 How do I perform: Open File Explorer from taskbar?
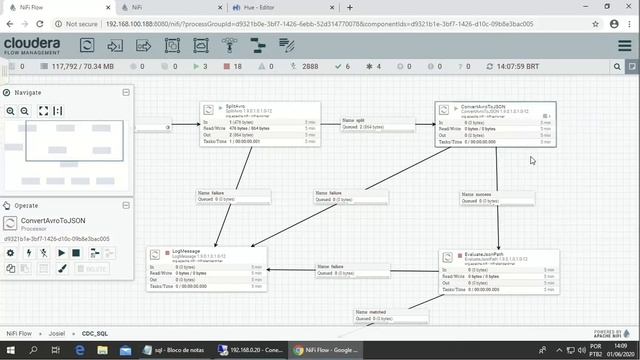pyautogui.click(x=102, y=350)
